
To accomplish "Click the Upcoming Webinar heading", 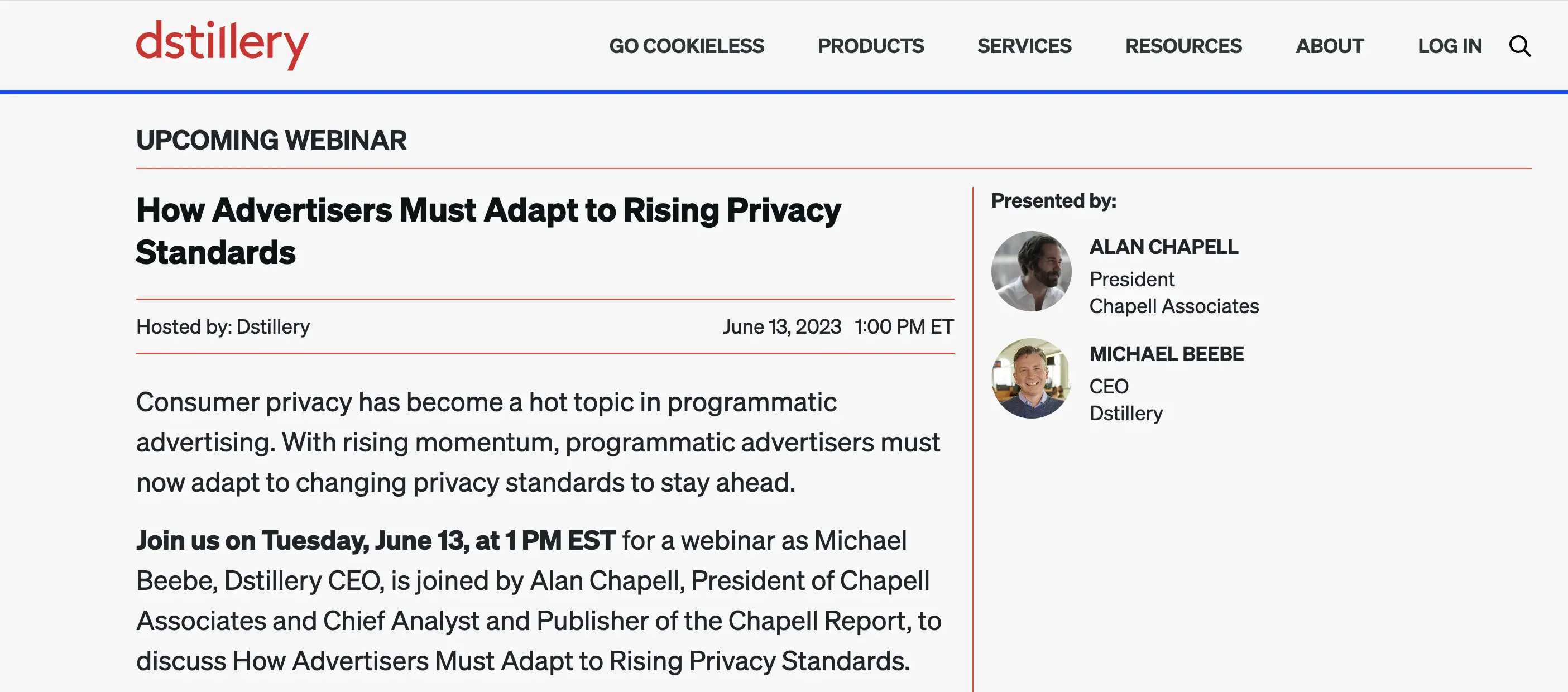I will 271,141.
